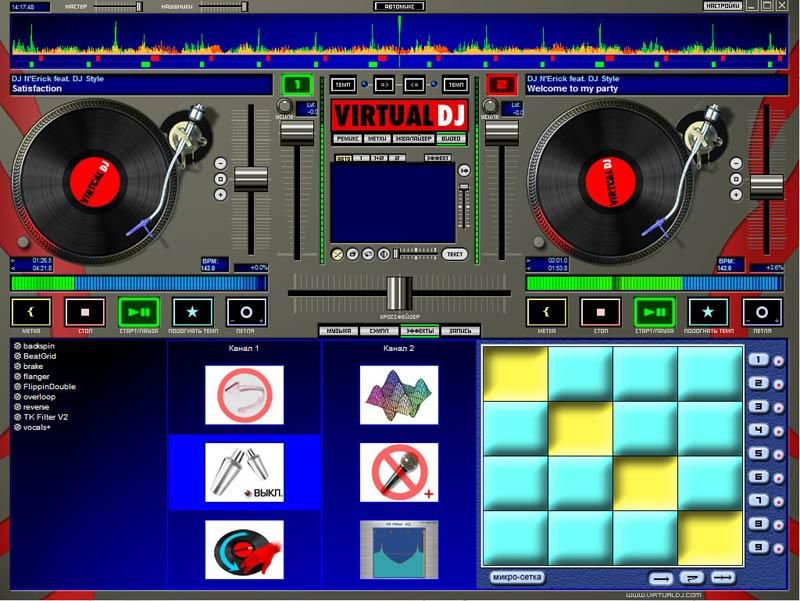Click the crossfader handle

click(x=399, y=292)
